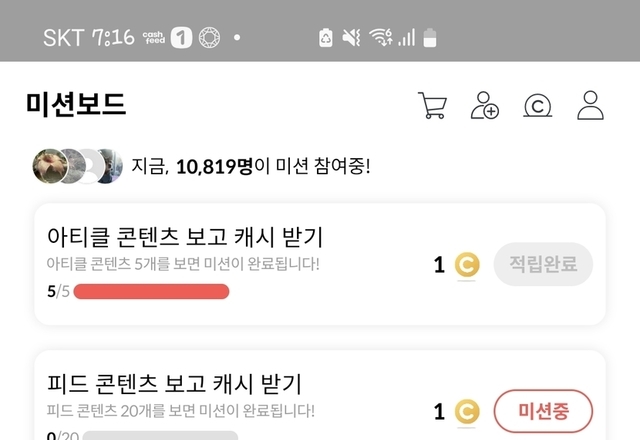Open the my profile icon
Image resolution: width=640 pixels, height=440 pixels.
click(591, 105)
